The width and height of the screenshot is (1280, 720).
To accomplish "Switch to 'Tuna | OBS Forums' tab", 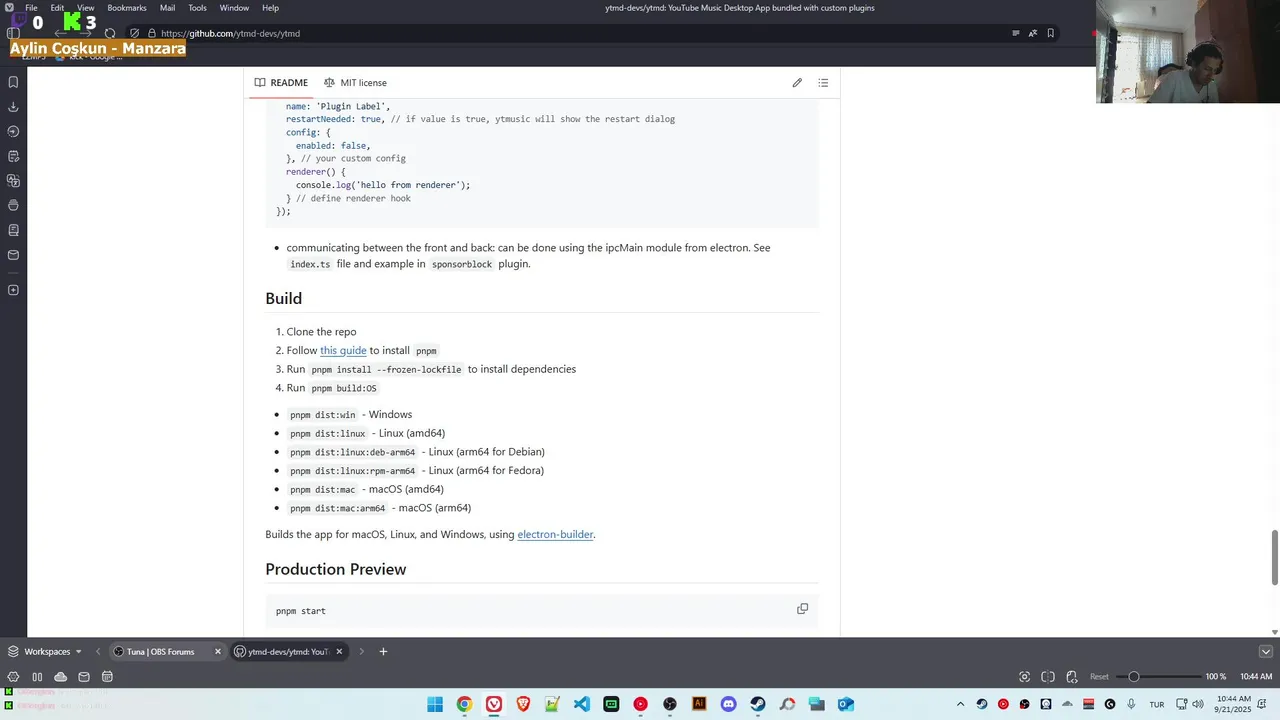I will click(160, 652).
